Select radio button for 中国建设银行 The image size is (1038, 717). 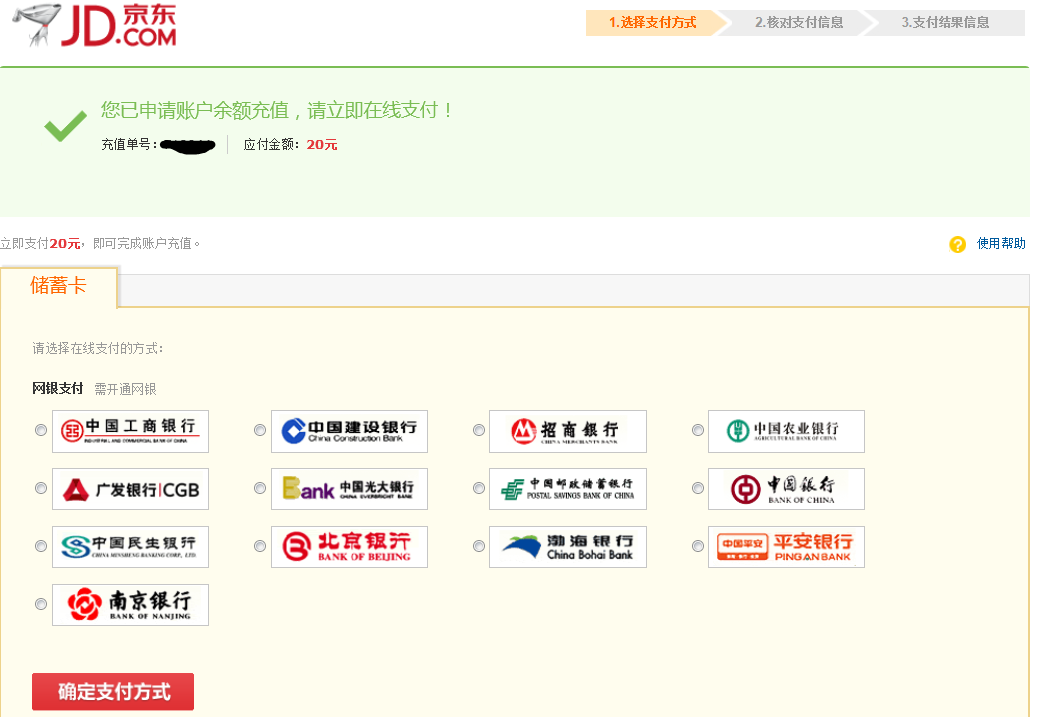tap(260, 430)
